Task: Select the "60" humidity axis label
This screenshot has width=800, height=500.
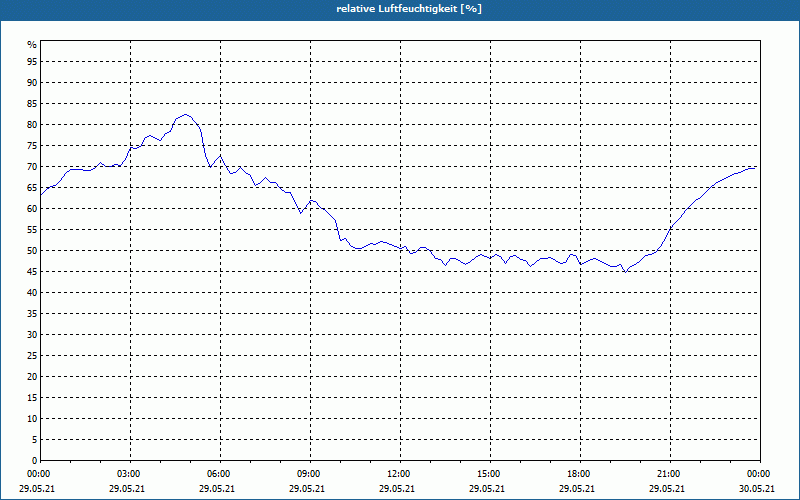Action: [x=32, y=208]
